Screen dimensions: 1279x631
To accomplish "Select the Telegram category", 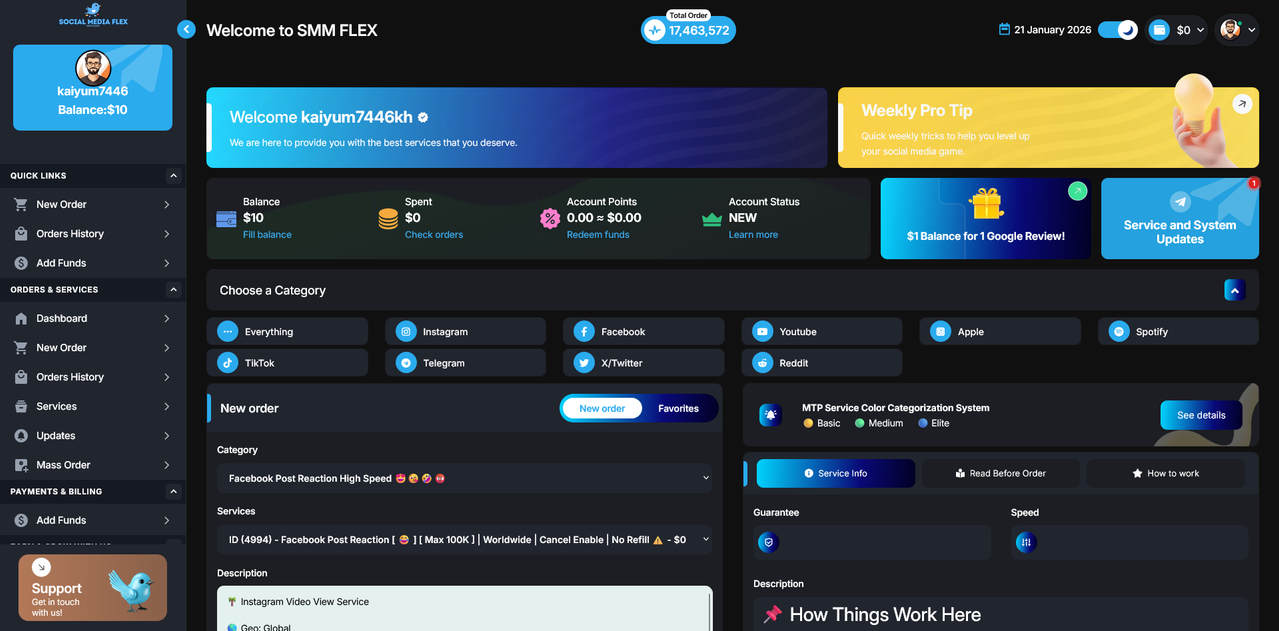I will point(466,363).
